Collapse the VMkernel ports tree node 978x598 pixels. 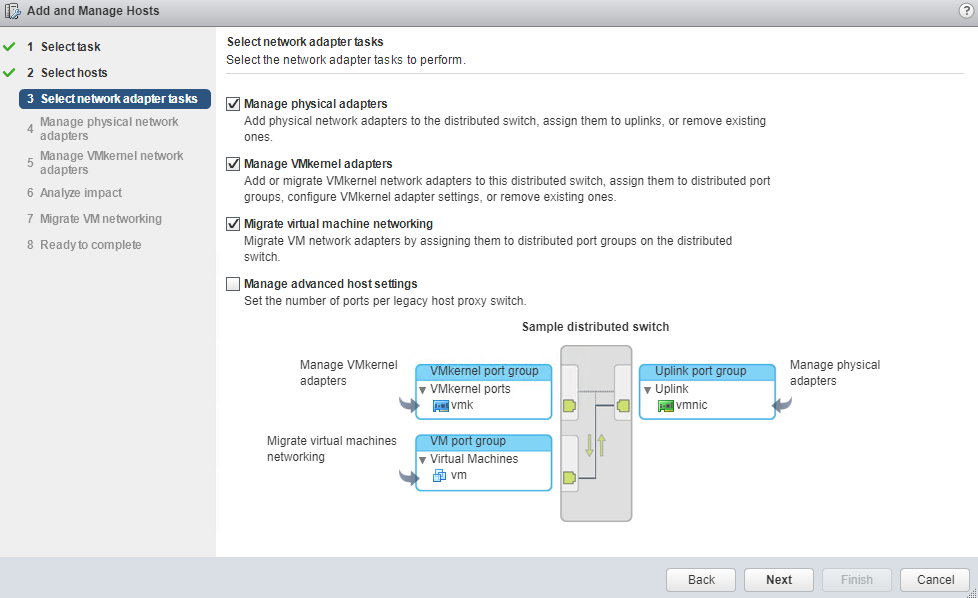click(x=423, y=389)
